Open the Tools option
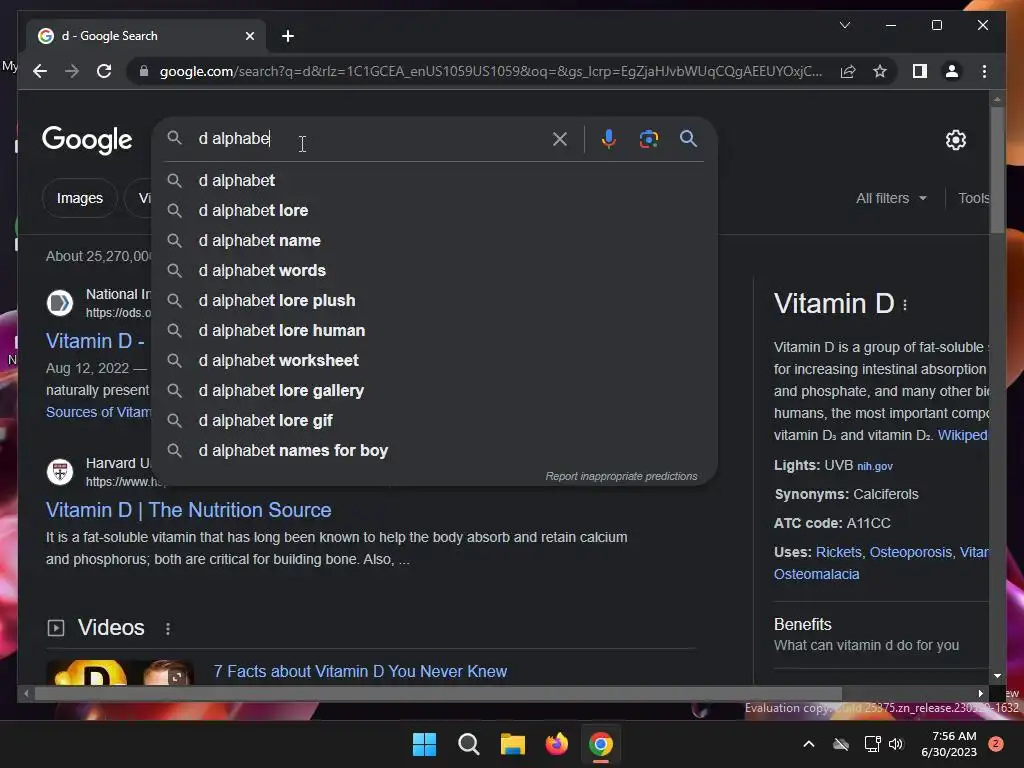 [x=974, y=198]
